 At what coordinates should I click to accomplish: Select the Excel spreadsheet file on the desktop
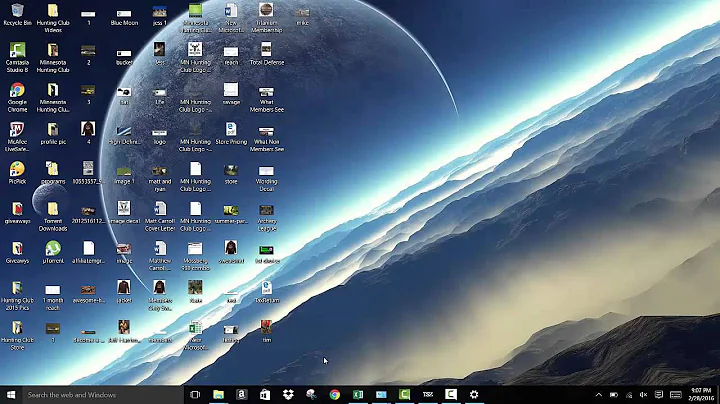pos(196,336)
